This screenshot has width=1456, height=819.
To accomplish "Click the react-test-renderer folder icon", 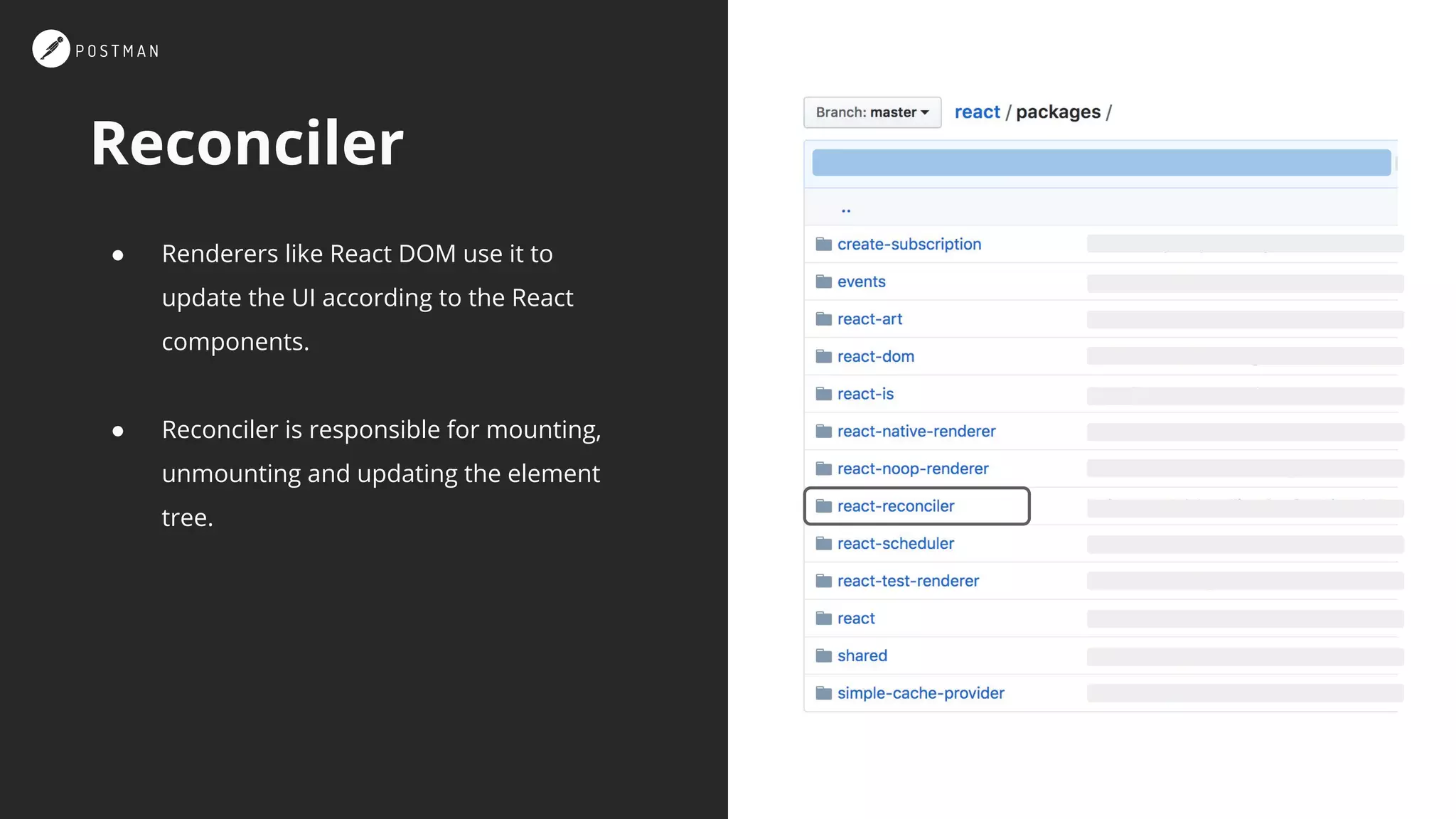I will [x=824, y=581].
